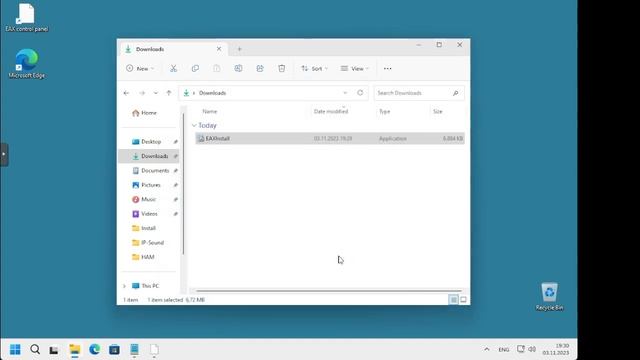Switch to details view layout icon
The width and height of the screenshot is (640, 360).
point(453,300)
